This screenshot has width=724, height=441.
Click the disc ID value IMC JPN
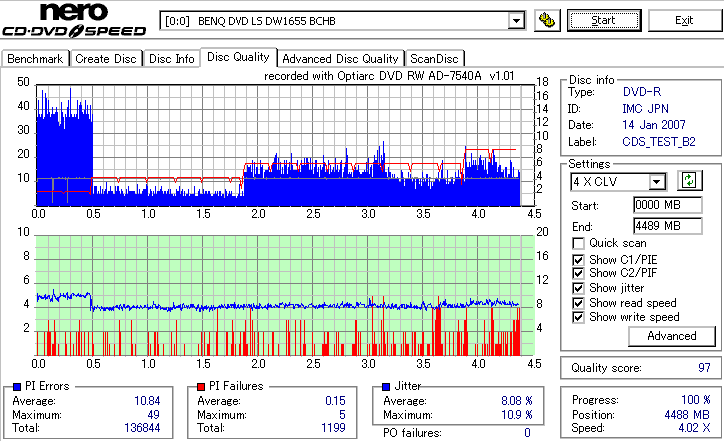coord(645,109)
